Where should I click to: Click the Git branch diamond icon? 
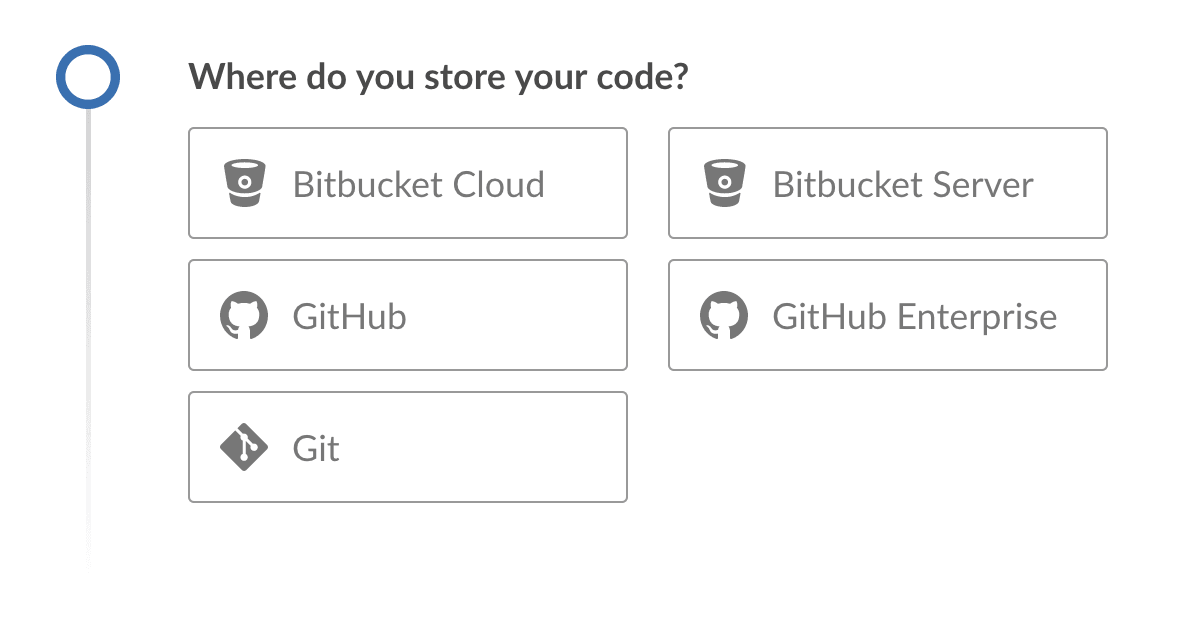click(x=245, y=447)
